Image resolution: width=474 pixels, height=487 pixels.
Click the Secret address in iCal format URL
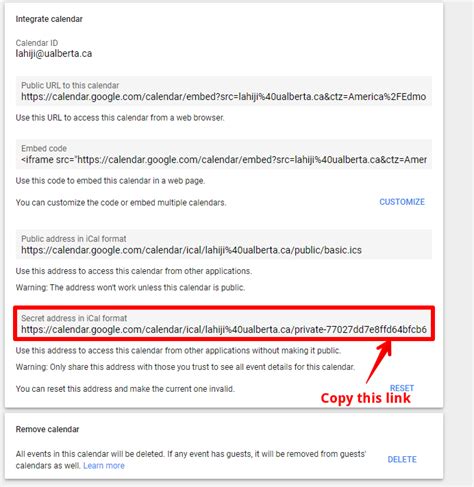[x=224, y=330]
